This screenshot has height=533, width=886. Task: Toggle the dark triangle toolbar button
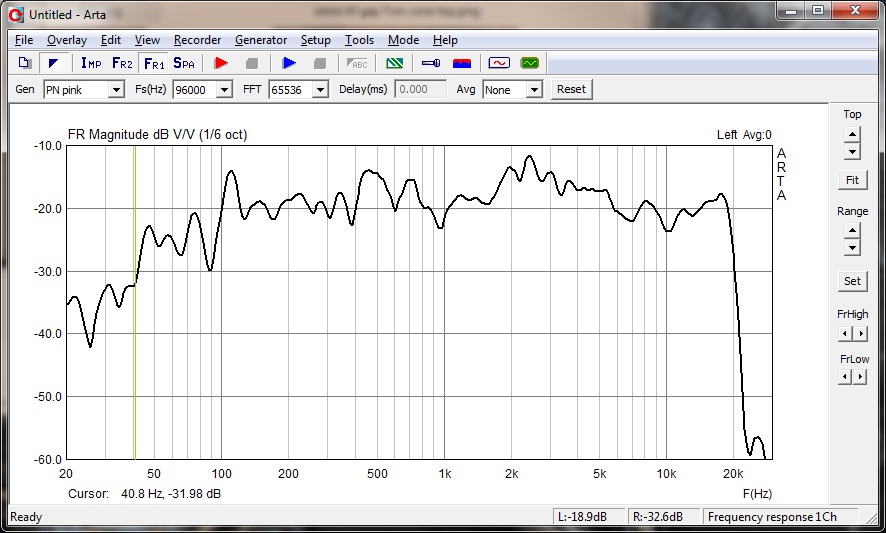(54, 63)
